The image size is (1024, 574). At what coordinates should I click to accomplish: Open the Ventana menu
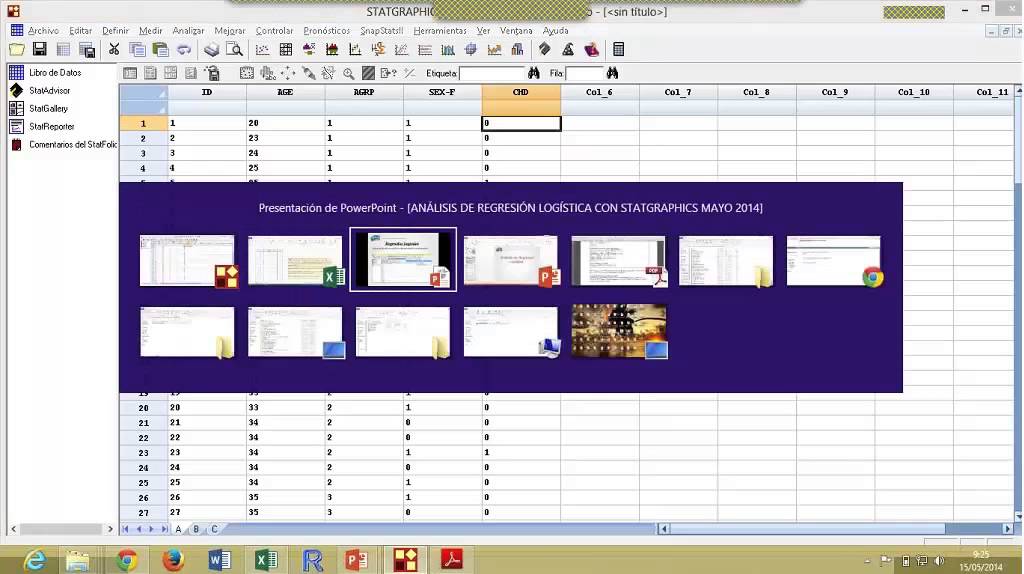[516, 31]
